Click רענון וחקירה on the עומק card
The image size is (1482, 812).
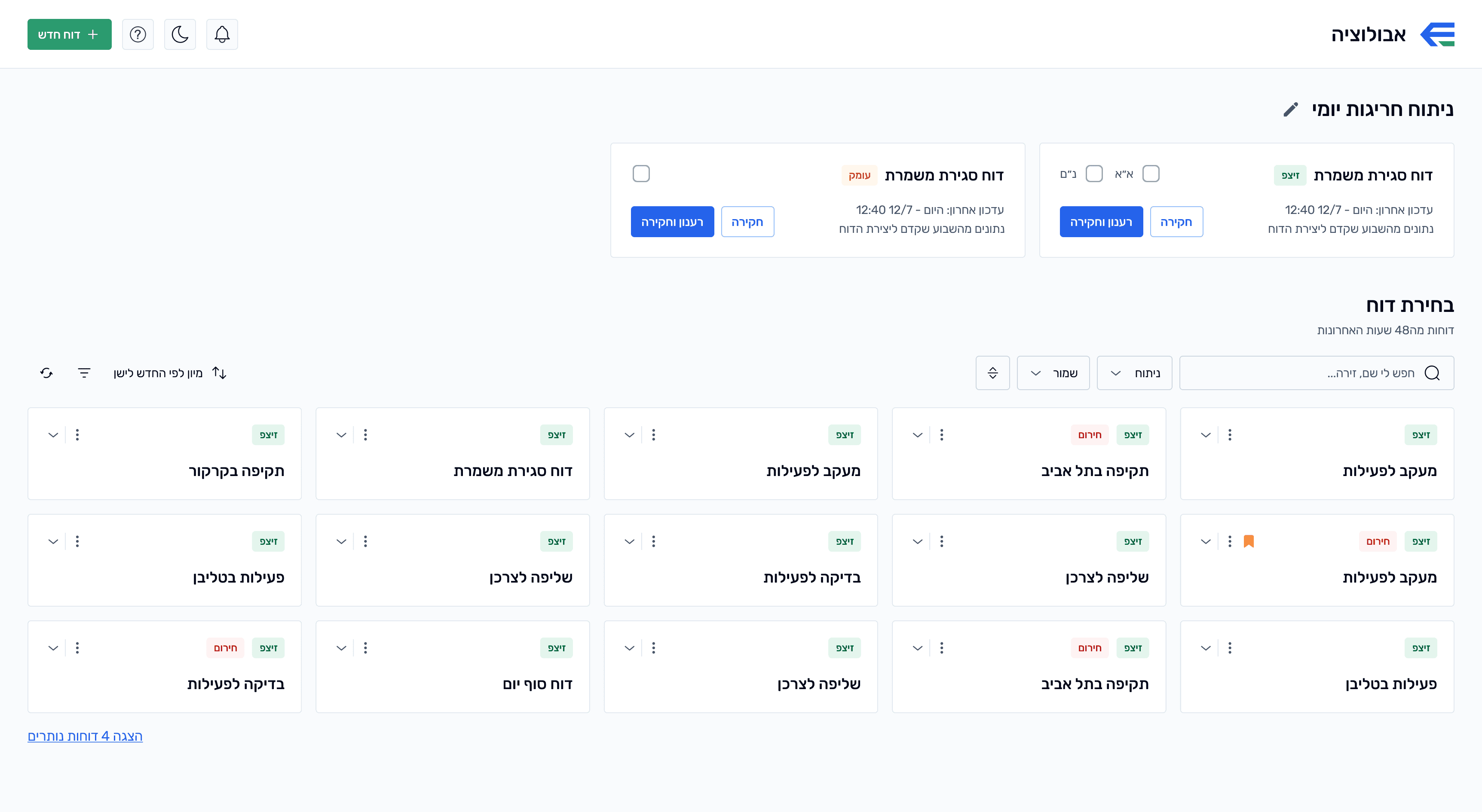[x=672, y=222]
